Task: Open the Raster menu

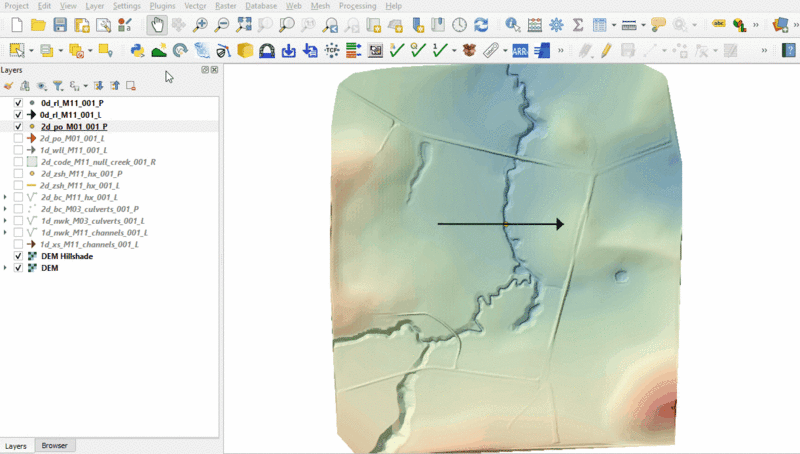Action: tap(225, 6)
